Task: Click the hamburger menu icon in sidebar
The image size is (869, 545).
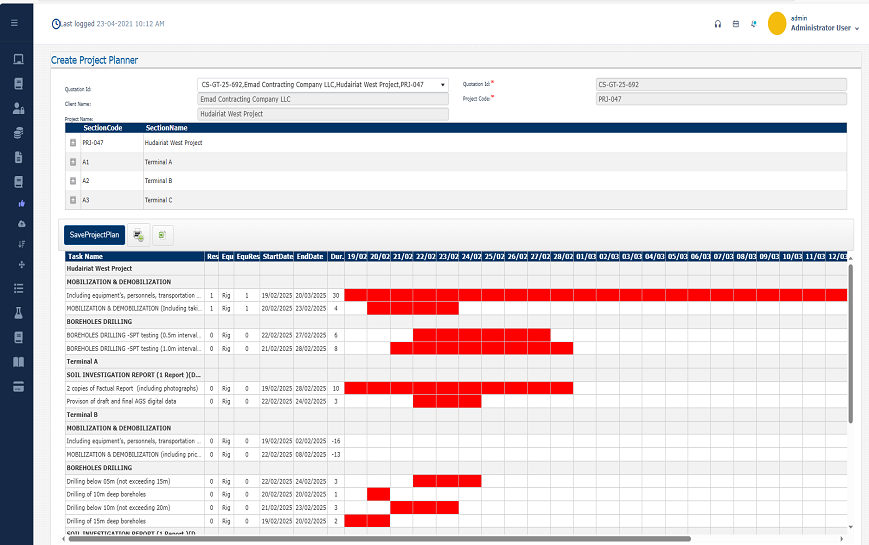Action: (x=14, y=22)
